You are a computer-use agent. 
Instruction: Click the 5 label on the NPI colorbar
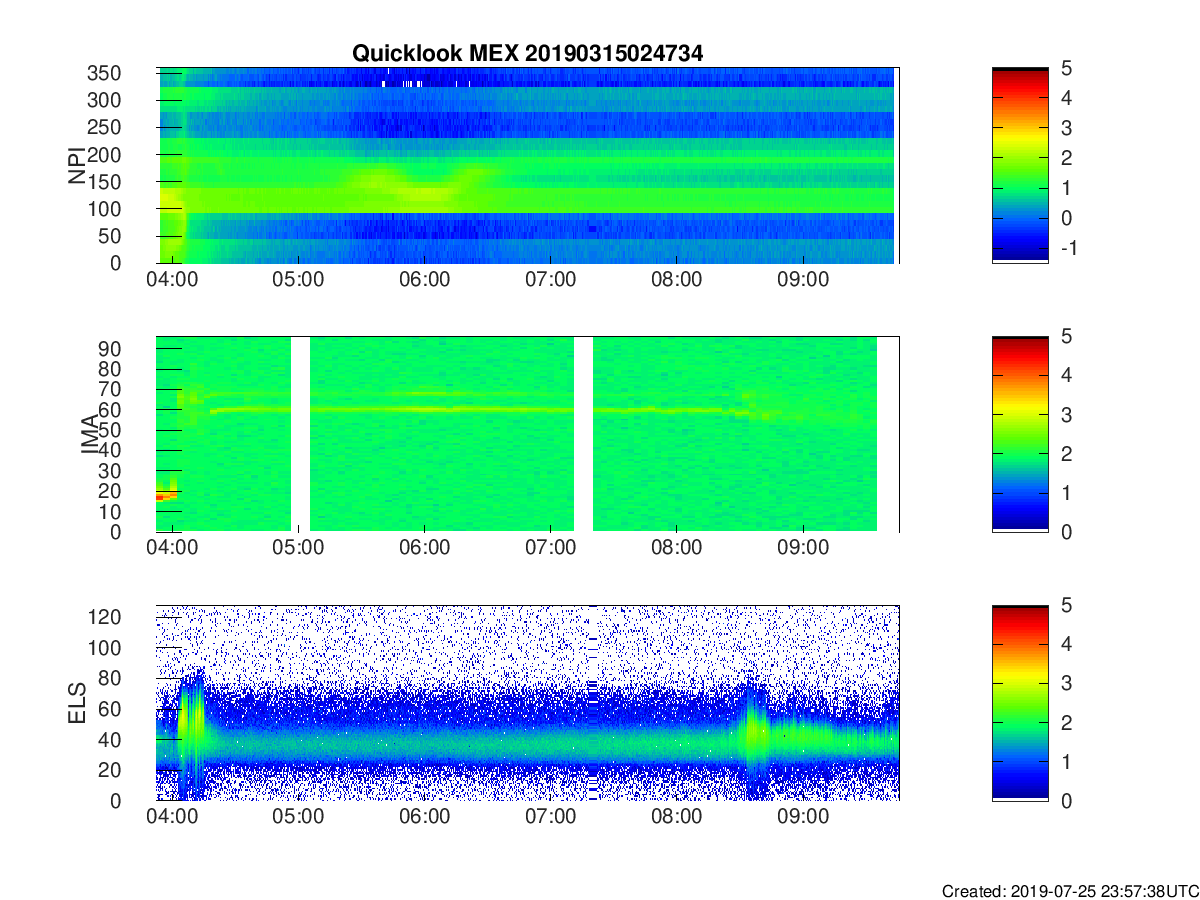coord(1065,68)
